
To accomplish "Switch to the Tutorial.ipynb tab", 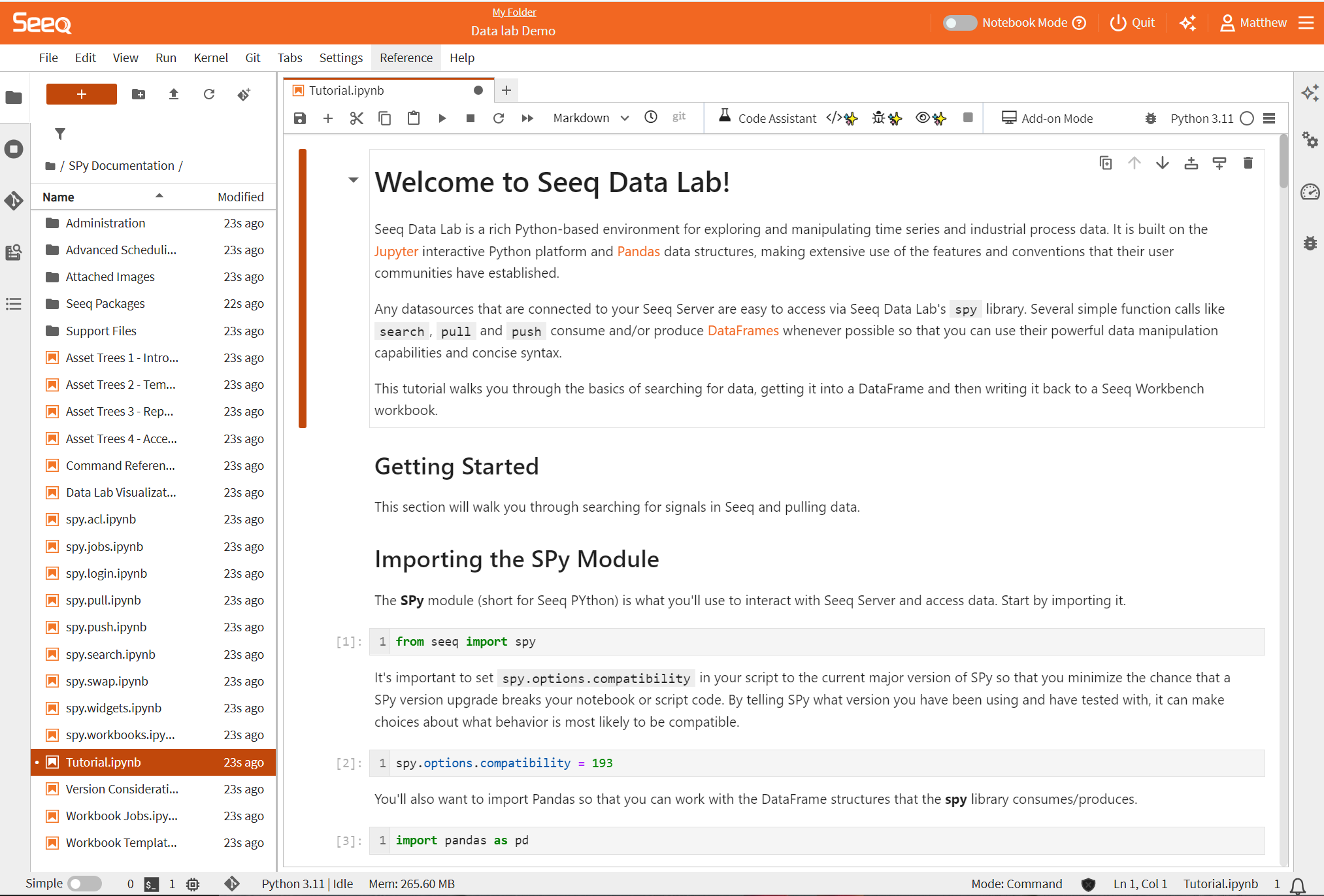I will tap(346, 90).
